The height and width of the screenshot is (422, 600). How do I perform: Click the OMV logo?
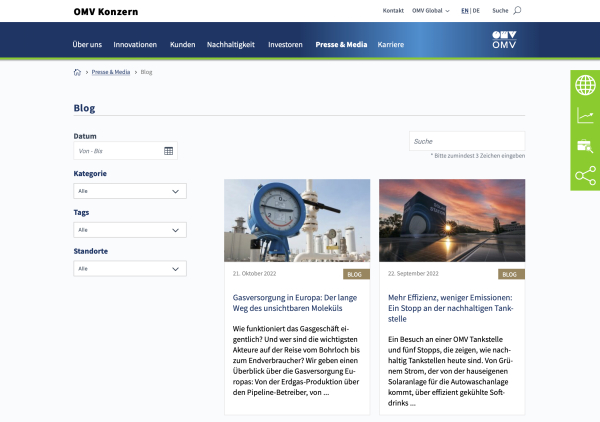click(506, 40)
